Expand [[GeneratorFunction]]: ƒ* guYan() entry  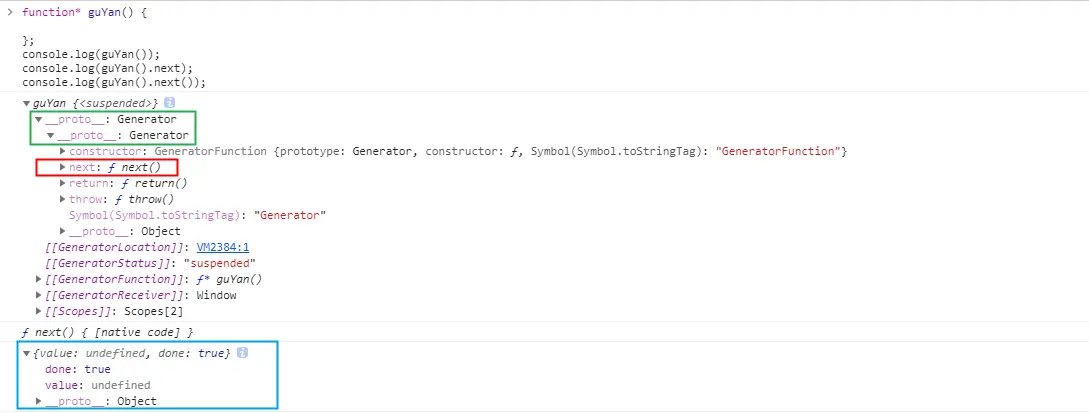[38, 279]
